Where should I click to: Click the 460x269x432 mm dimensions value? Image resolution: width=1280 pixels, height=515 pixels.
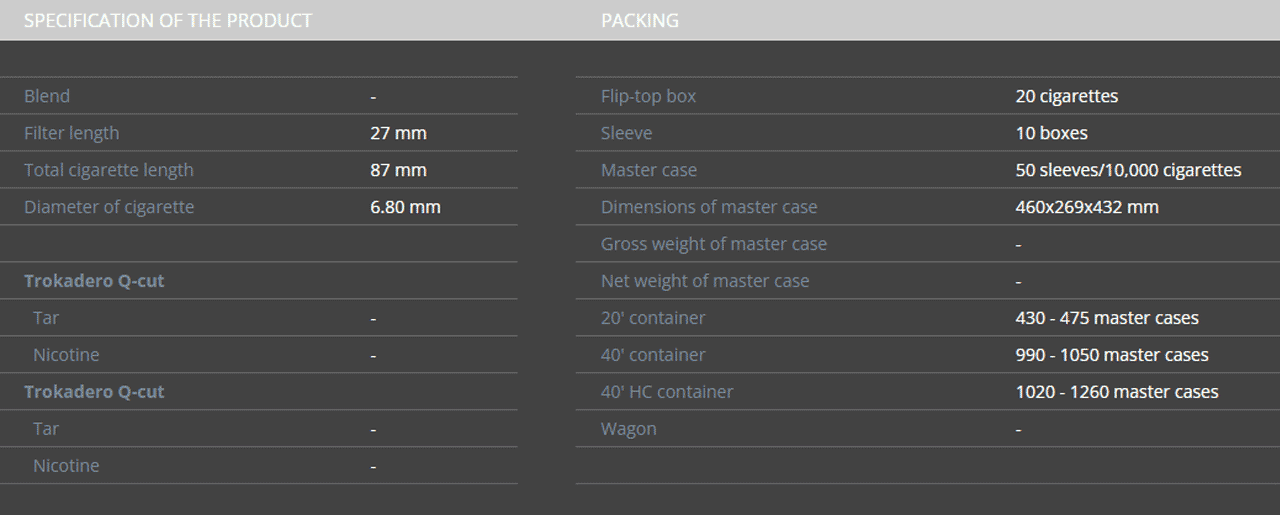[1087, 207]
